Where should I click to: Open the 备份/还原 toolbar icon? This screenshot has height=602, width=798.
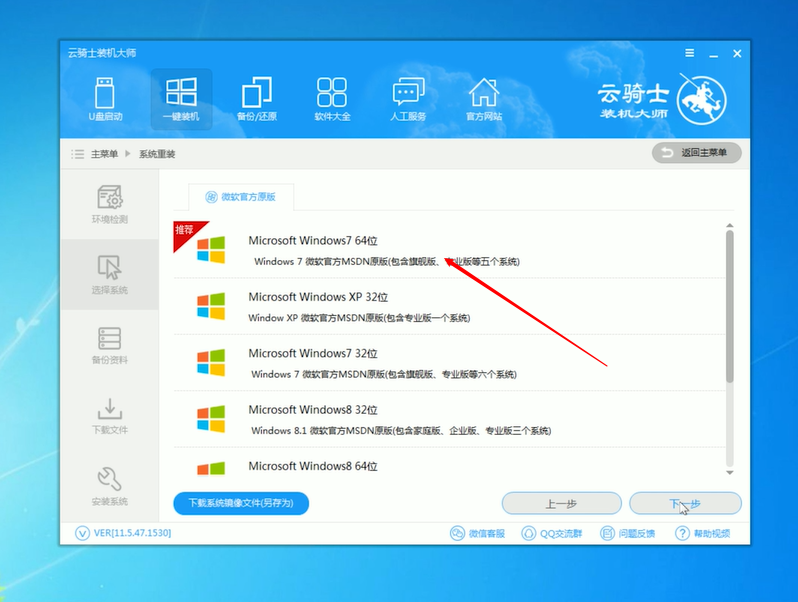point(257,99)
